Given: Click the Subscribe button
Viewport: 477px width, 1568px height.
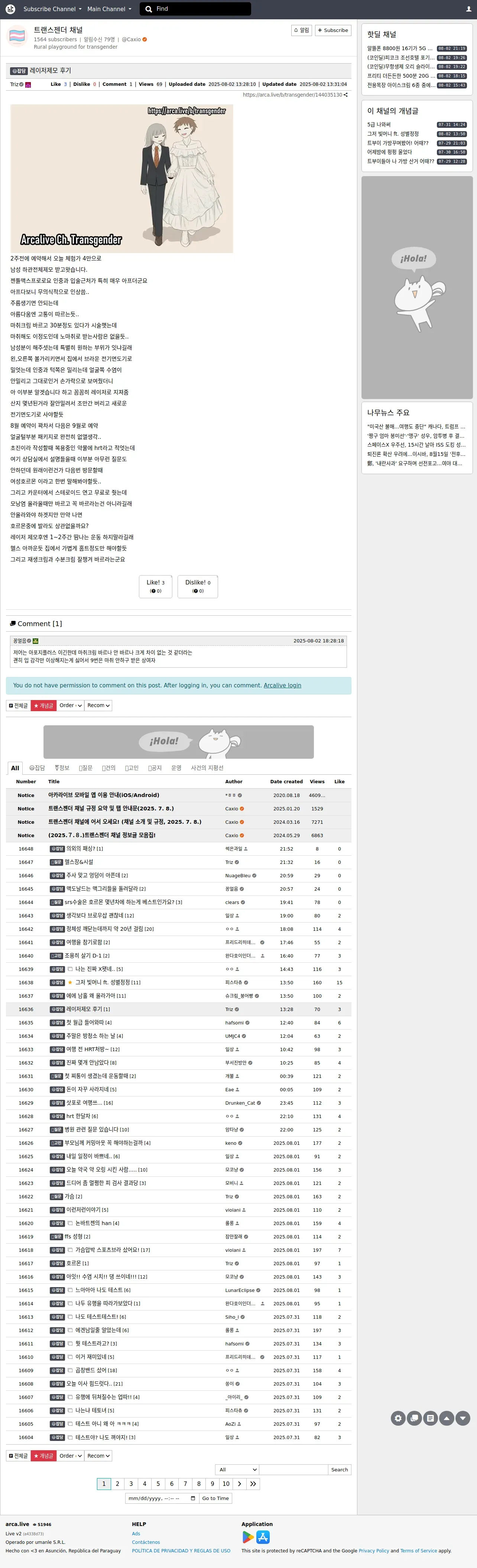Looking at the screenshot, I should click(x=333, y=30).
